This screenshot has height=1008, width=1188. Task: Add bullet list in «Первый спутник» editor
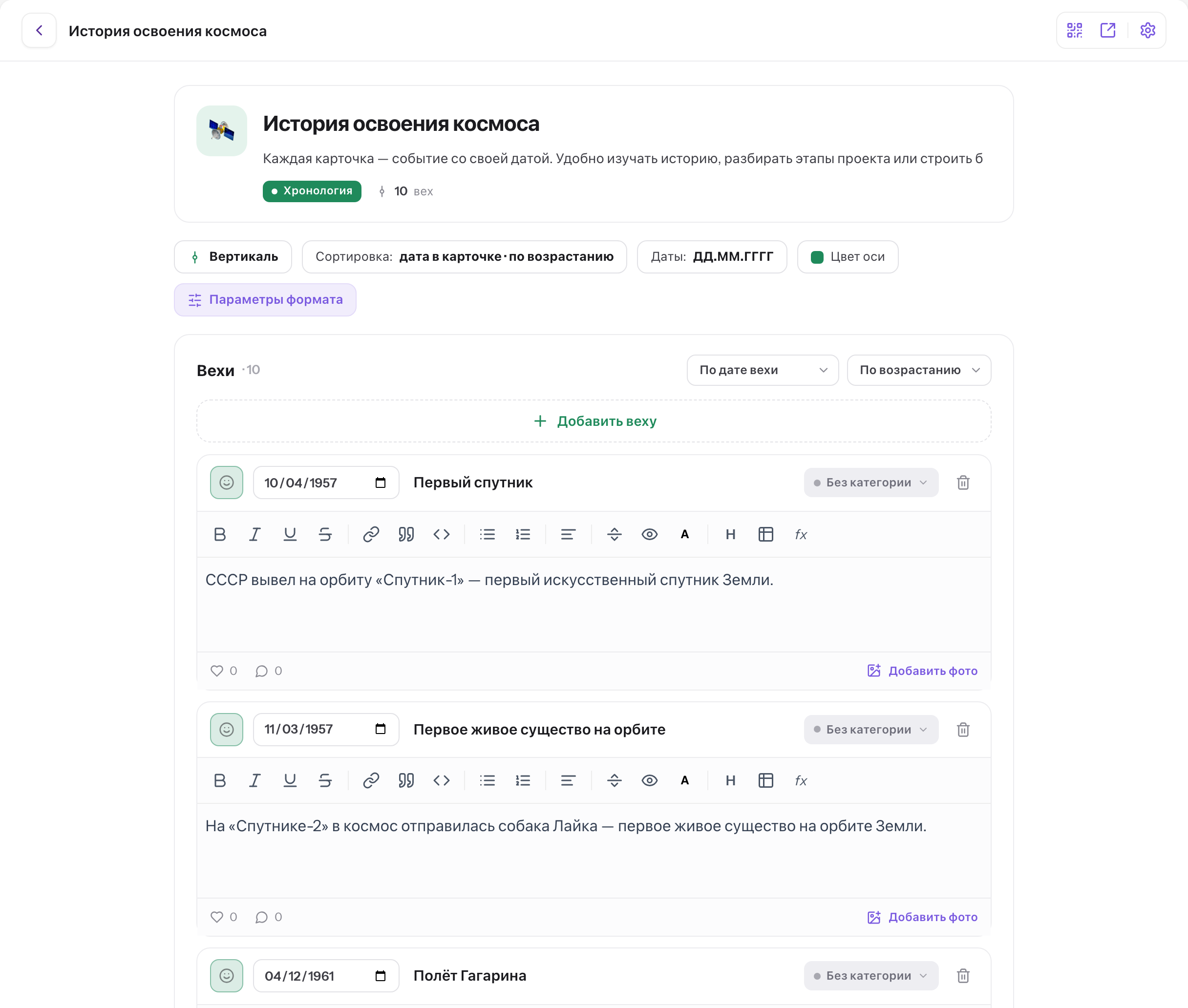click(488, 534)
